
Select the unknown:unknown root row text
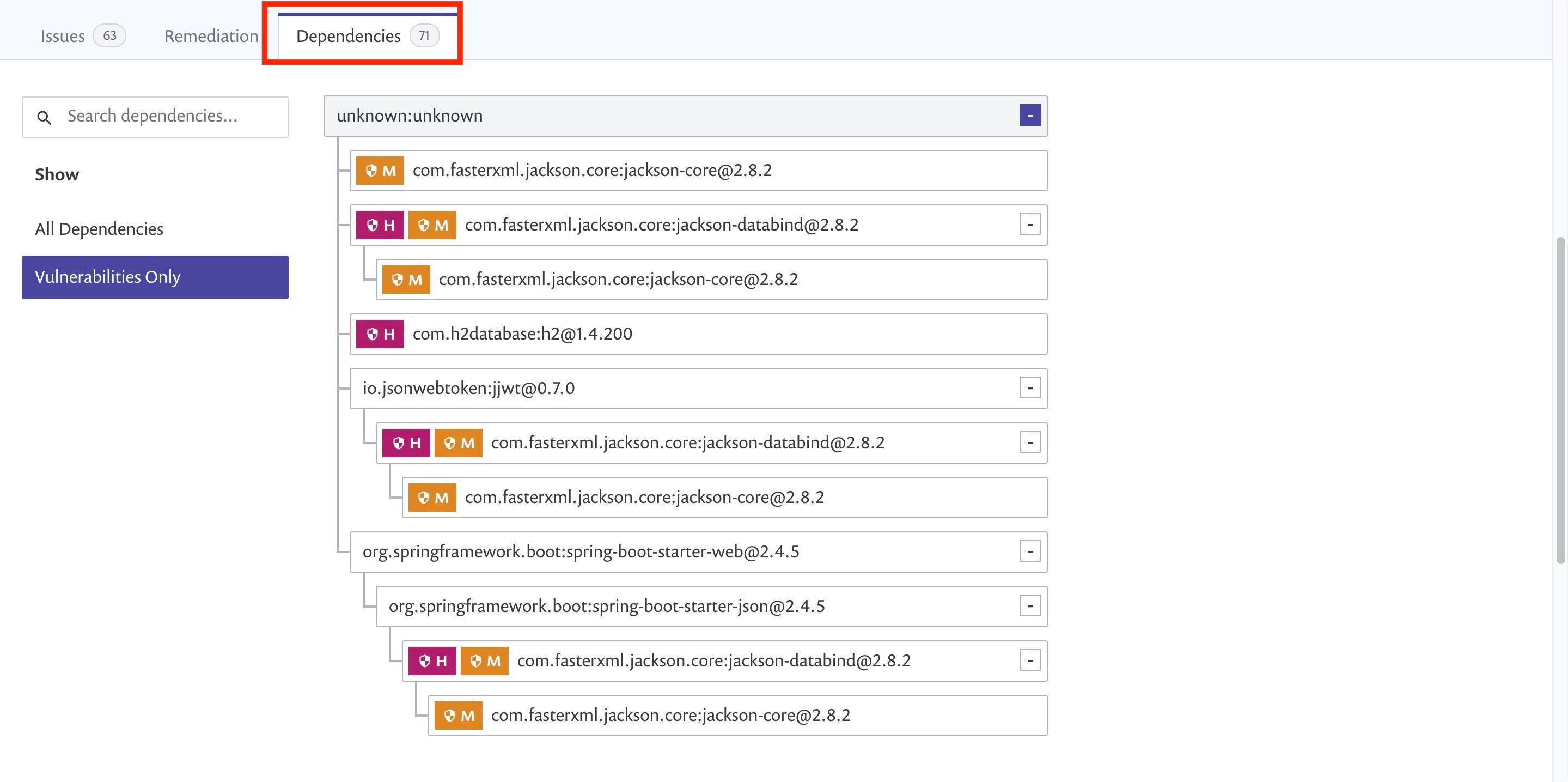point(410,116)
